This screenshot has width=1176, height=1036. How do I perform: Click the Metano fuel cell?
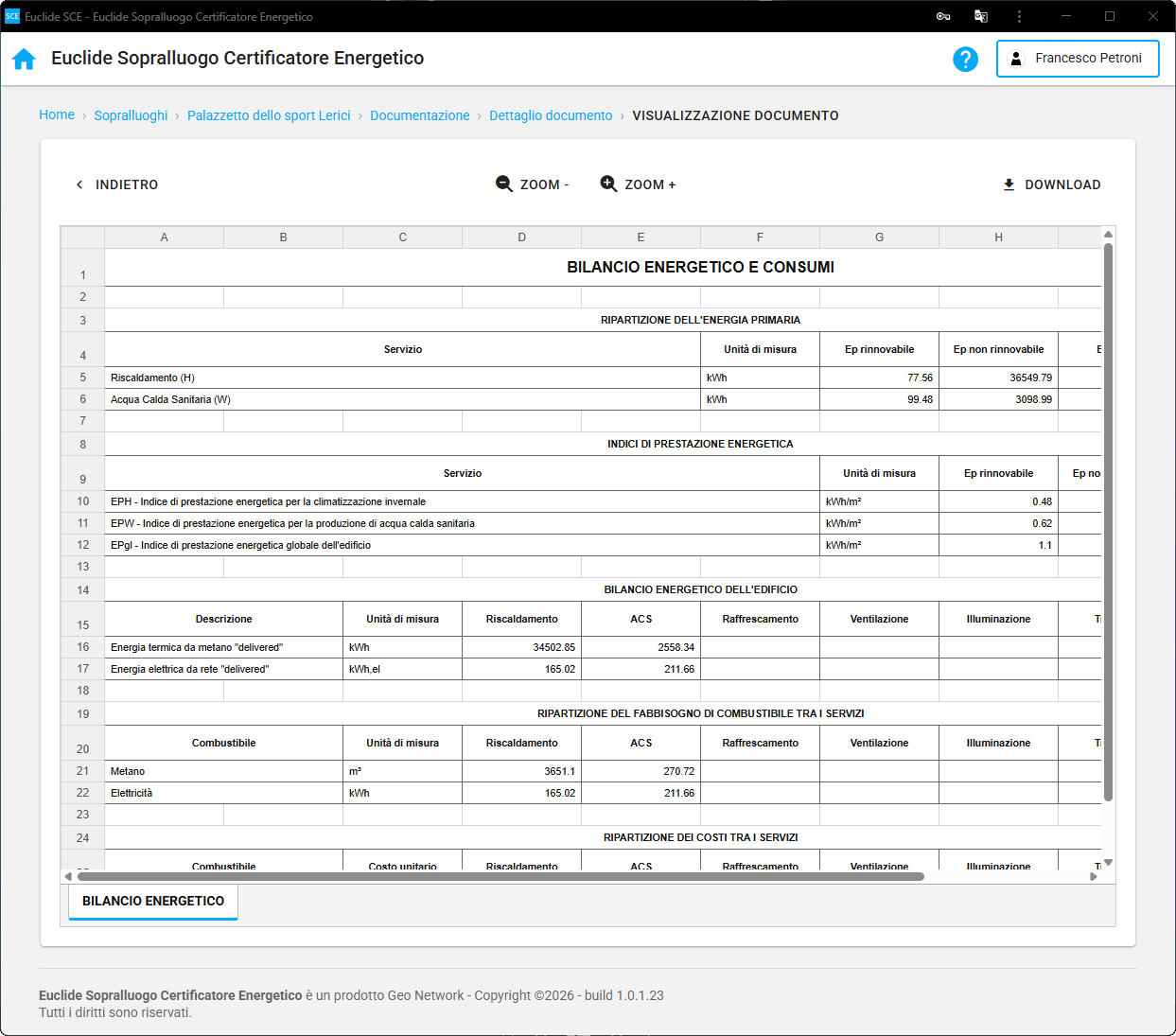(x=224, y=771)
